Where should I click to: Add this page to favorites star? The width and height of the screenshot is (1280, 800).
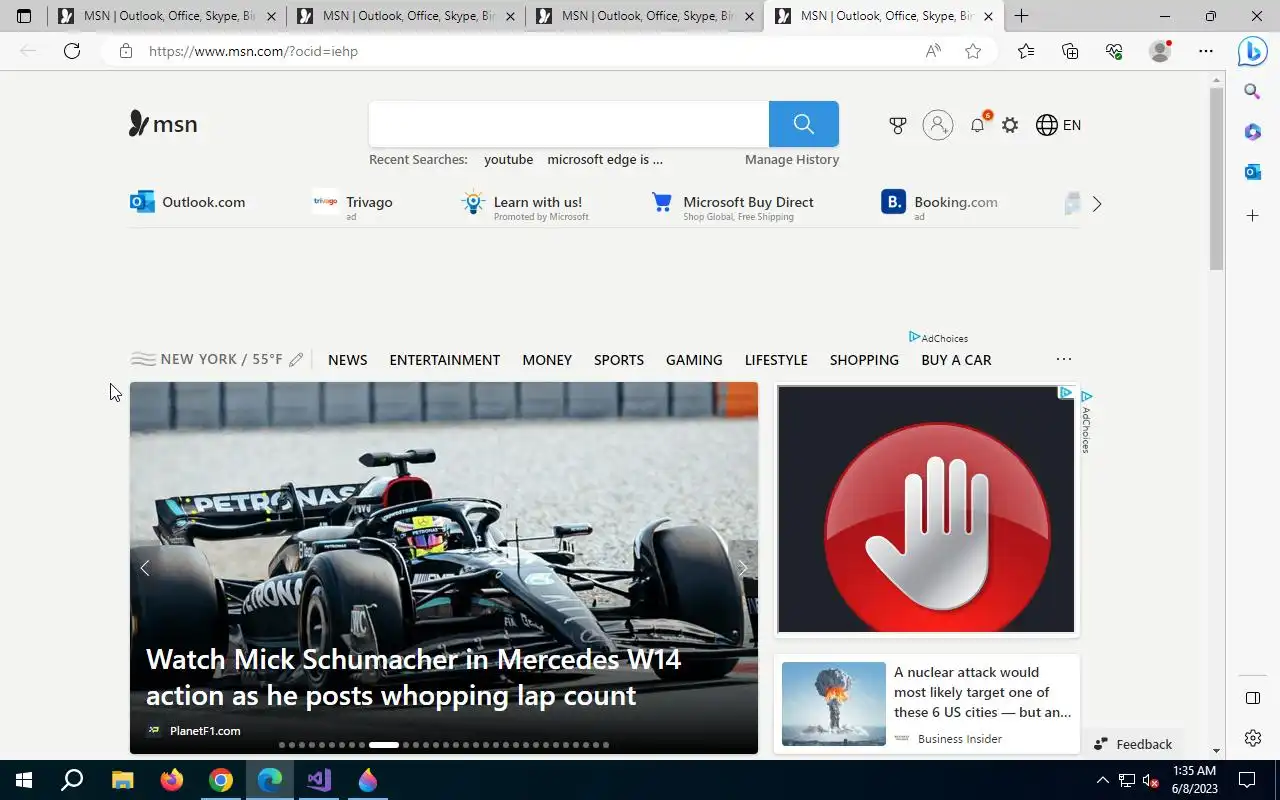pos(973,51)
